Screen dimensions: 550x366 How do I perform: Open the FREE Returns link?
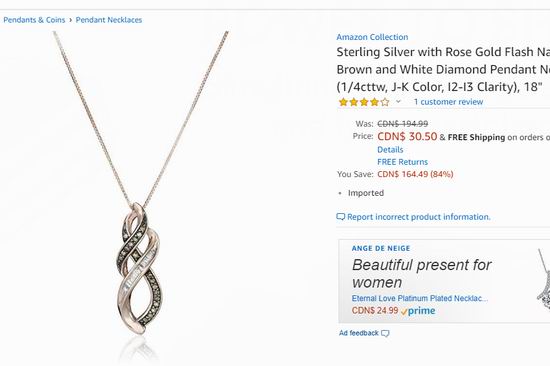point(402,162)
